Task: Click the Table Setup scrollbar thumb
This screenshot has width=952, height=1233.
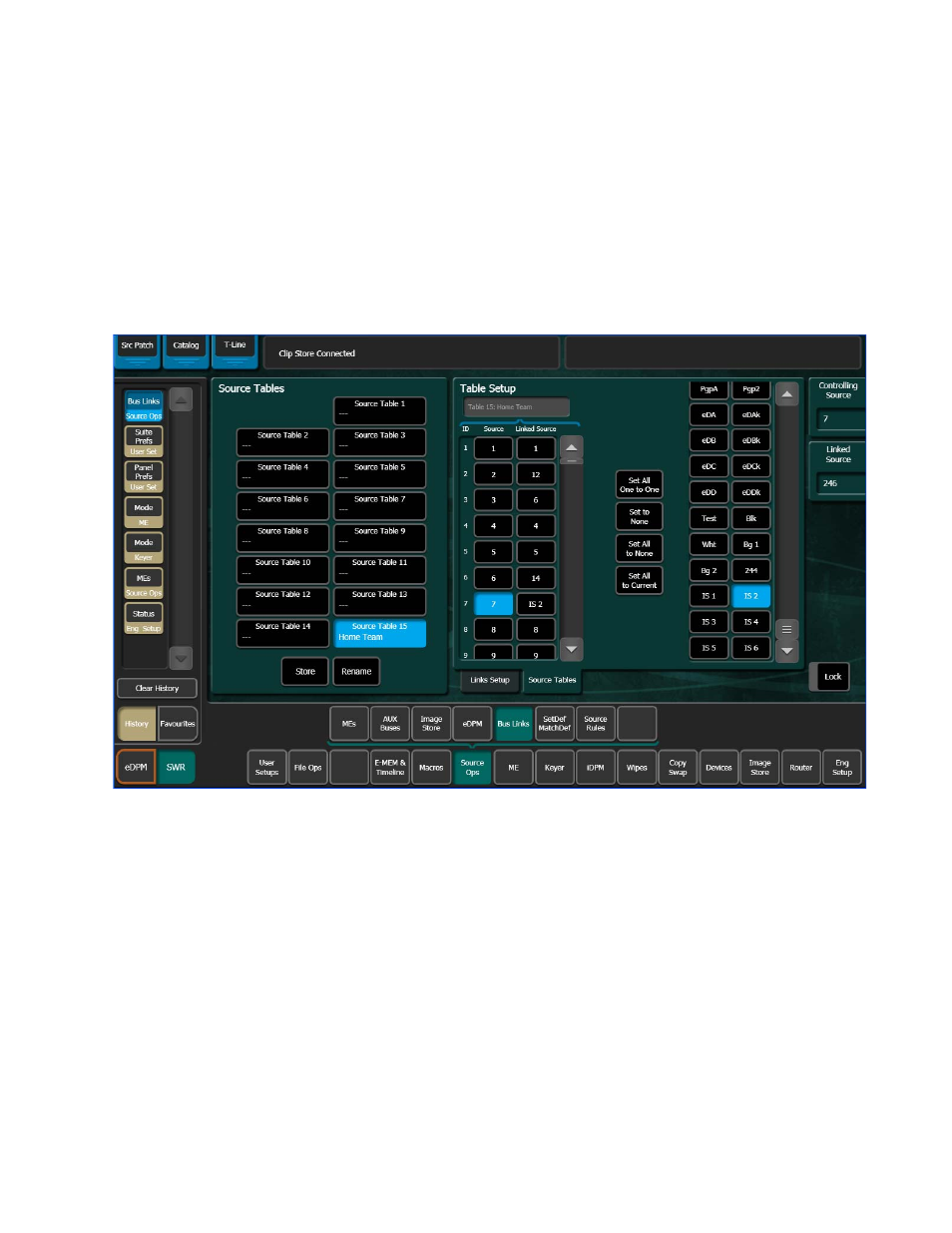Action: (x=571, y=461)
